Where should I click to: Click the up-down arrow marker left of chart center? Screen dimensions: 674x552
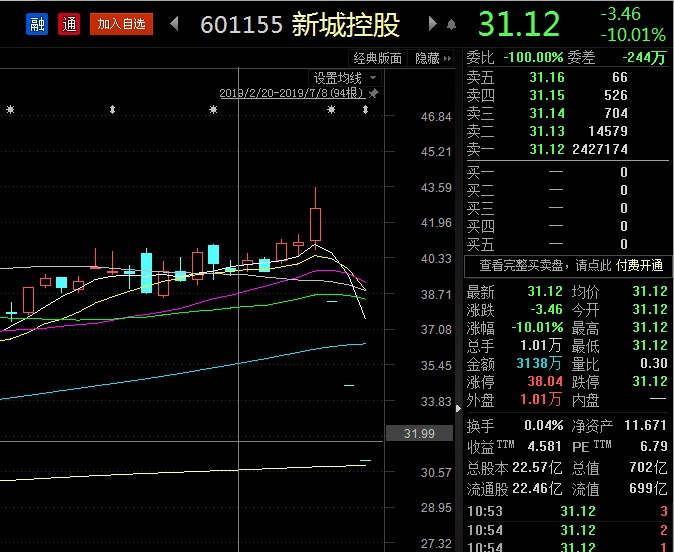(112, 110)
